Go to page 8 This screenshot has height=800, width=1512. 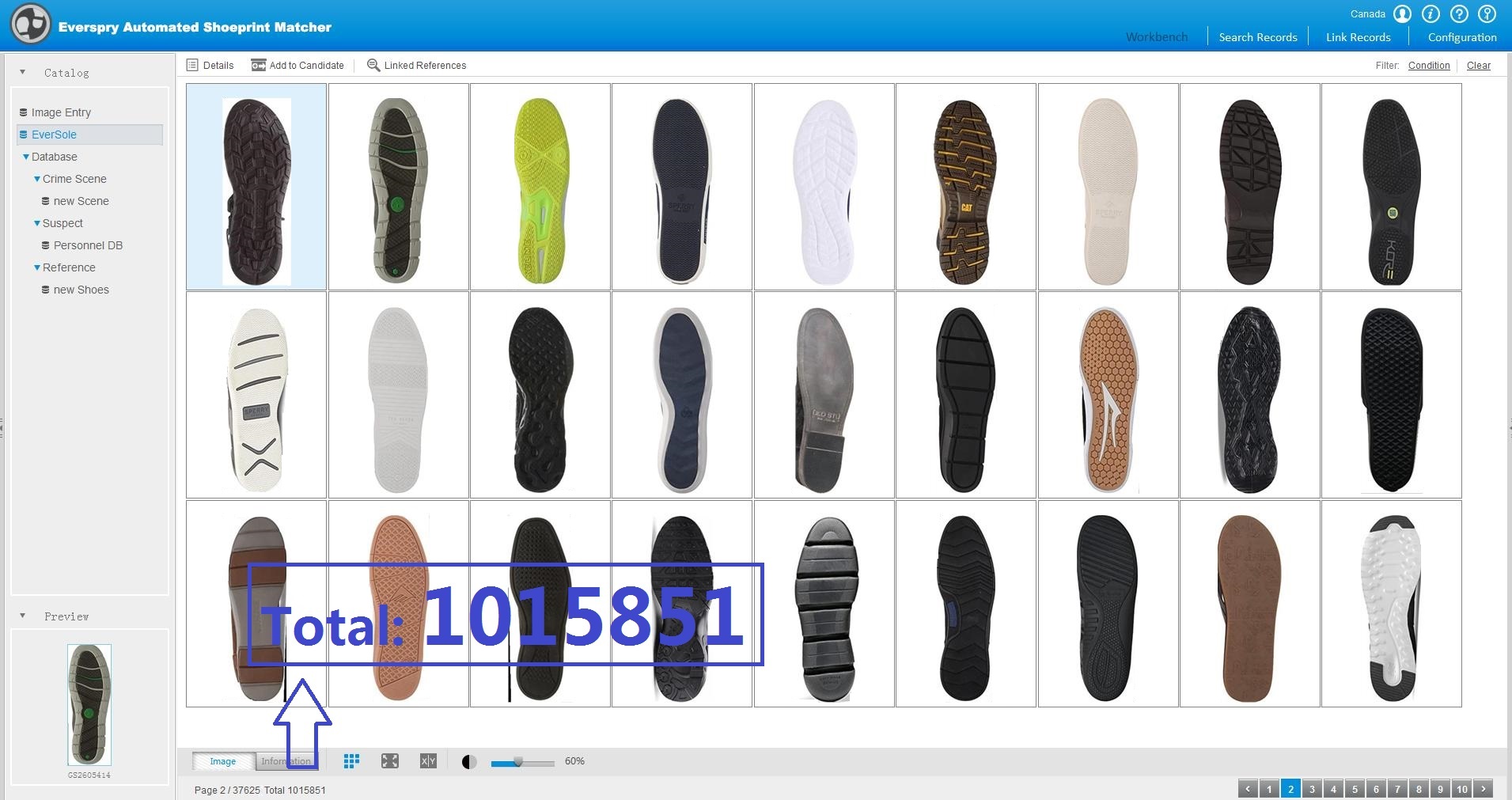pyautogui.click(x=1419, y=789)
